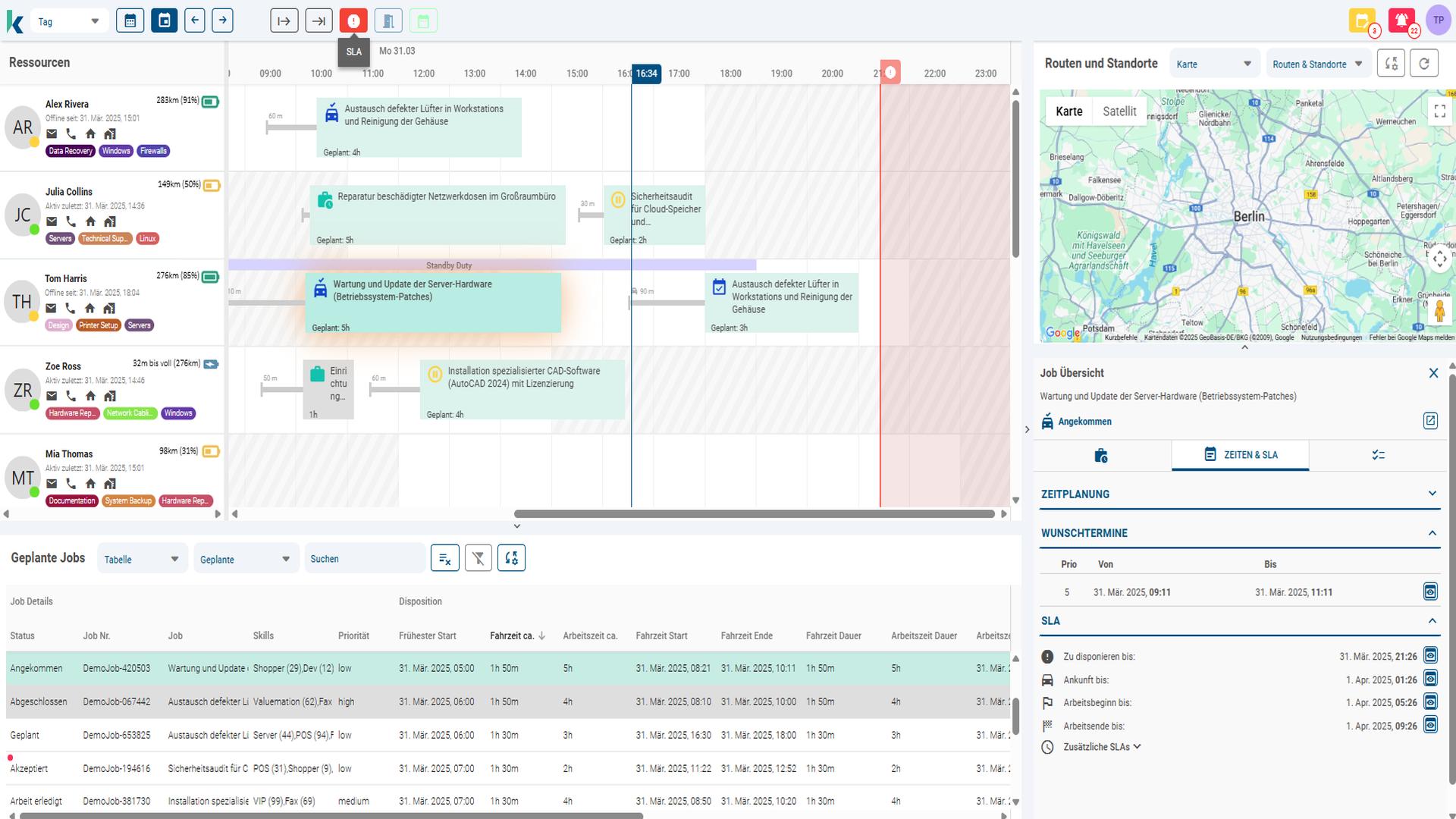Select the ZEITEN & SLA tab
Image resolution: width=1456 pixels, height=819 pixels.
(x=1241, y=455)
